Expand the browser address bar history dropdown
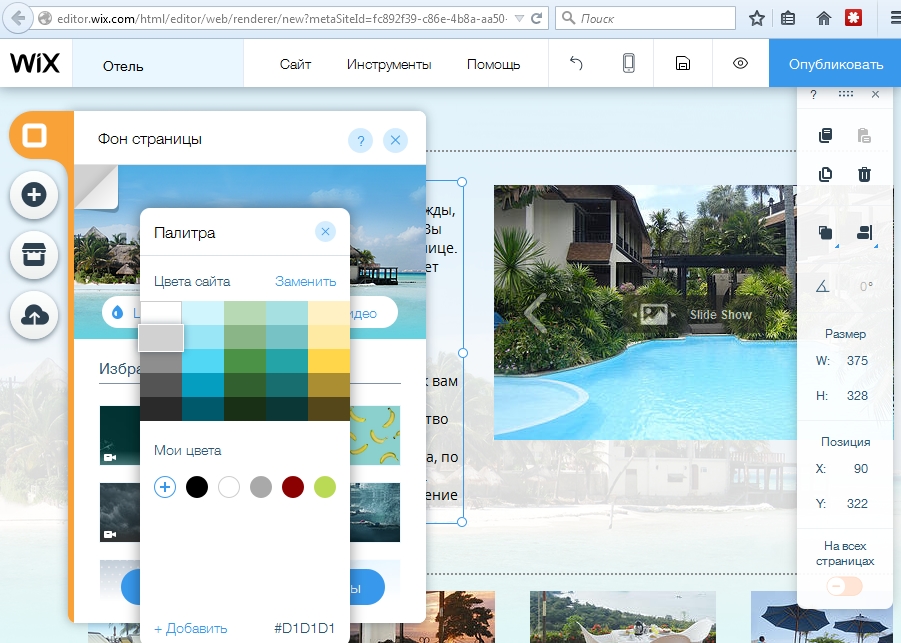Viewport: 901px width, 643px height. 516,18
